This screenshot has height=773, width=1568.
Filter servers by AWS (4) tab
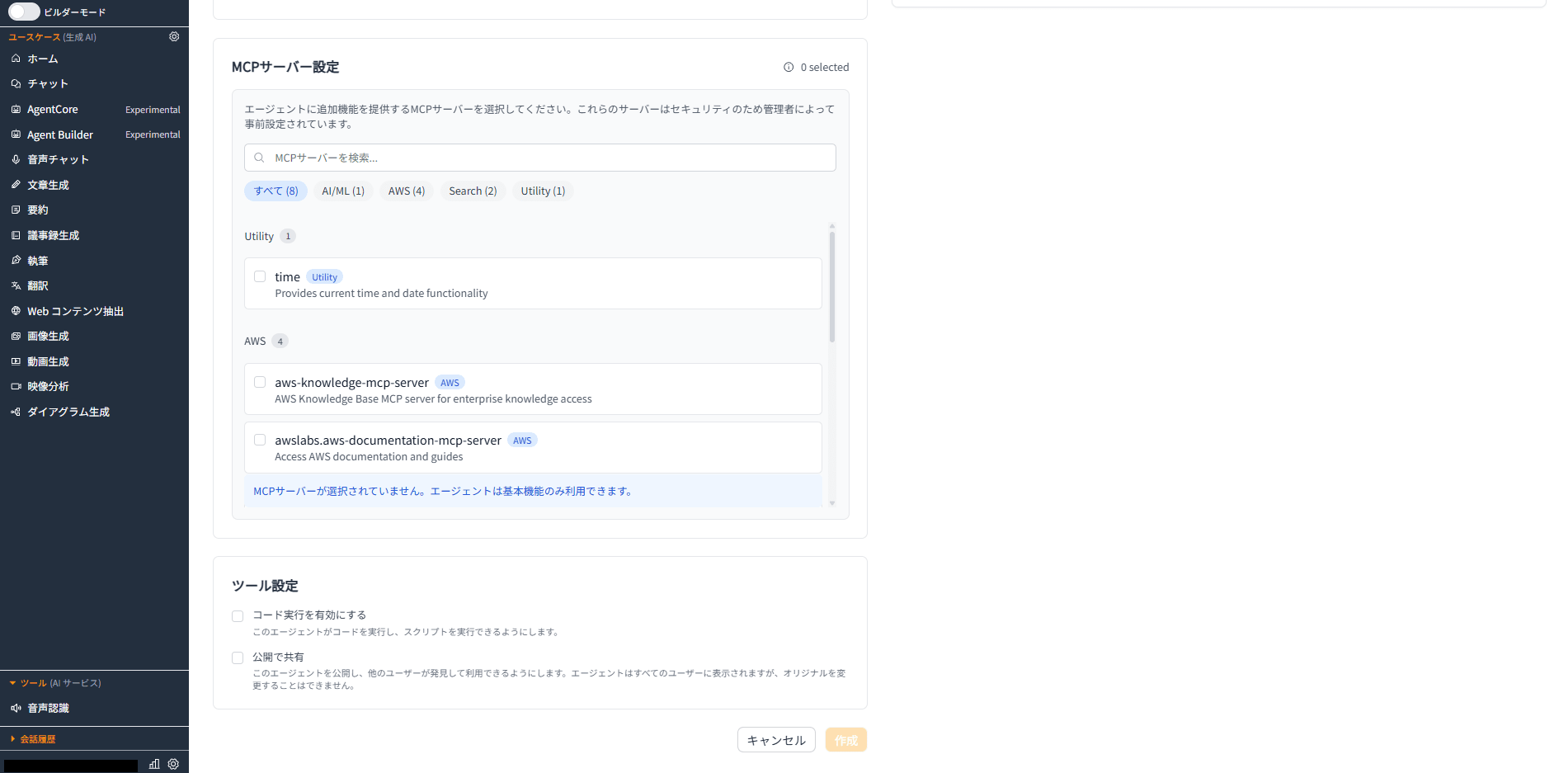[x=406, y=191]
